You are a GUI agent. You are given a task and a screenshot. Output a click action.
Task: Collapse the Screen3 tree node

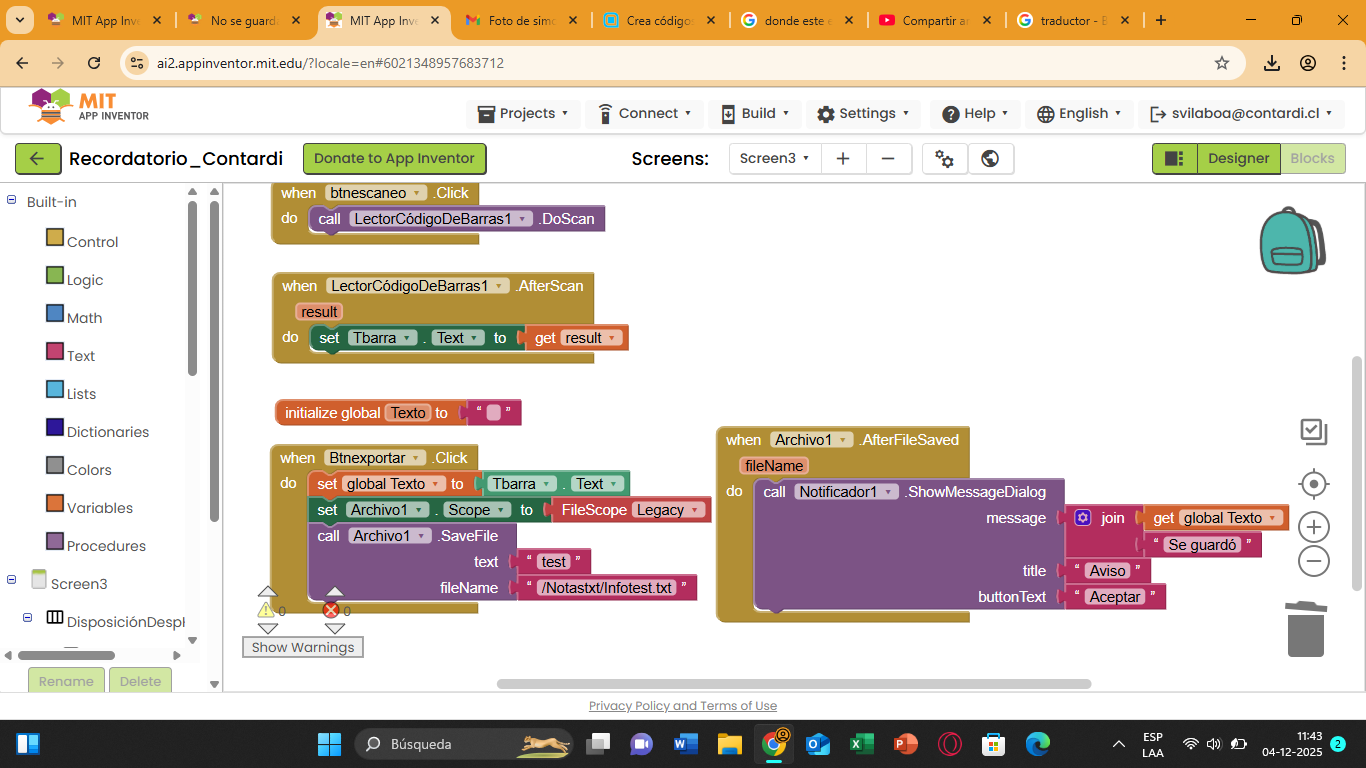coord(12,580)
